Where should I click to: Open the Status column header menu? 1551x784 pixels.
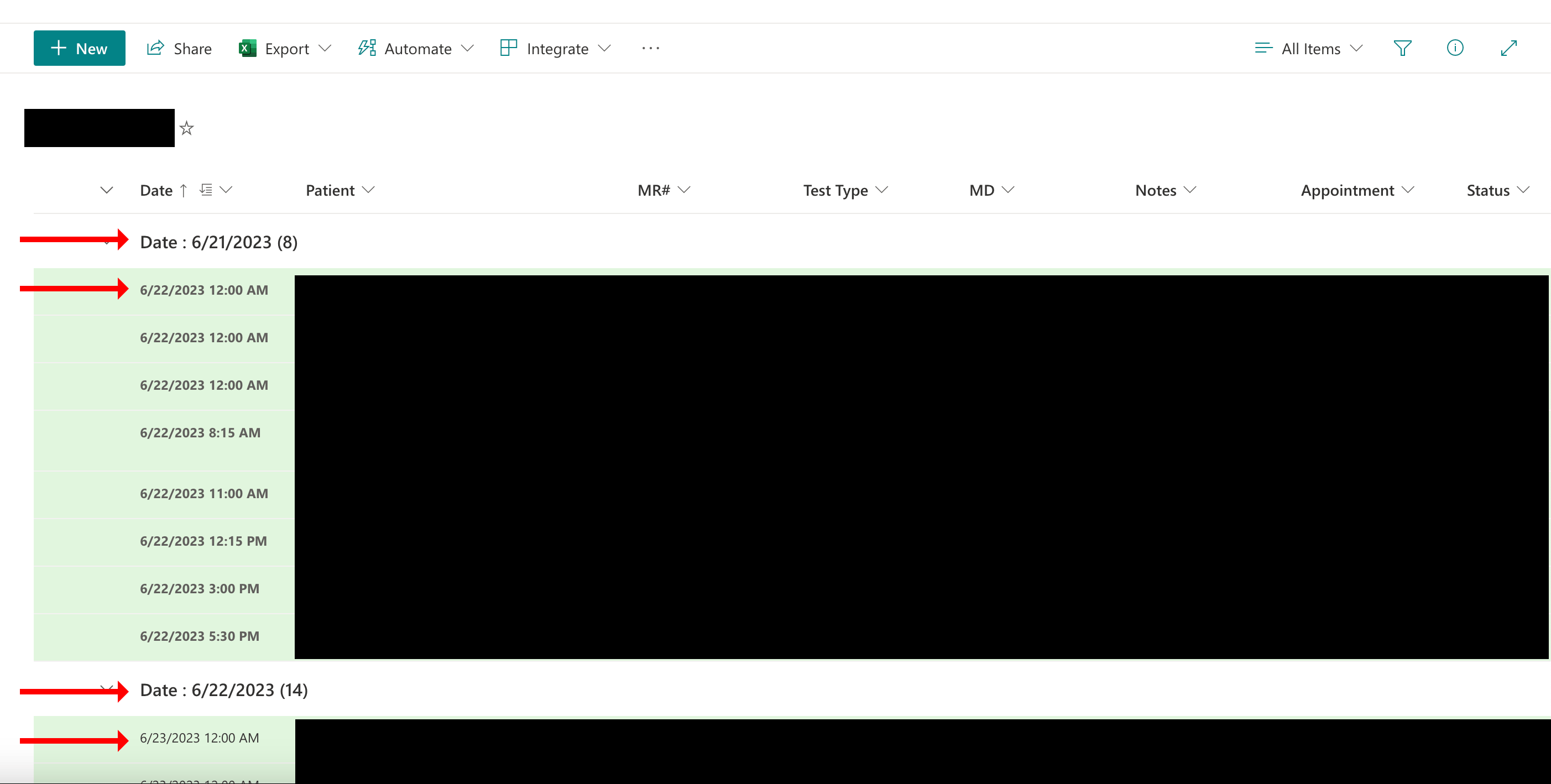coord(1497,190)
